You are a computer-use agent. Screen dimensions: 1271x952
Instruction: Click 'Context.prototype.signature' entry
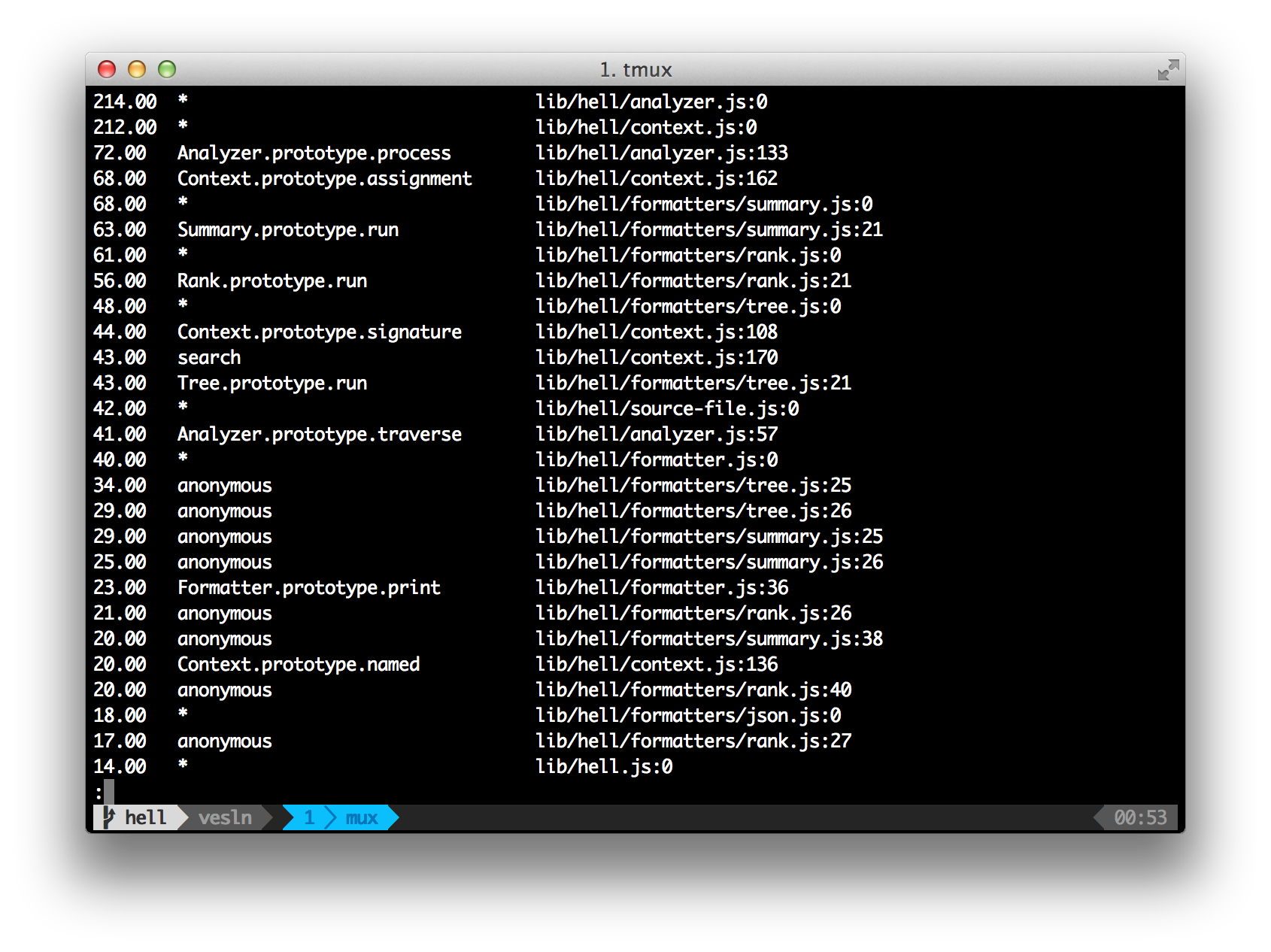point(320,332)
